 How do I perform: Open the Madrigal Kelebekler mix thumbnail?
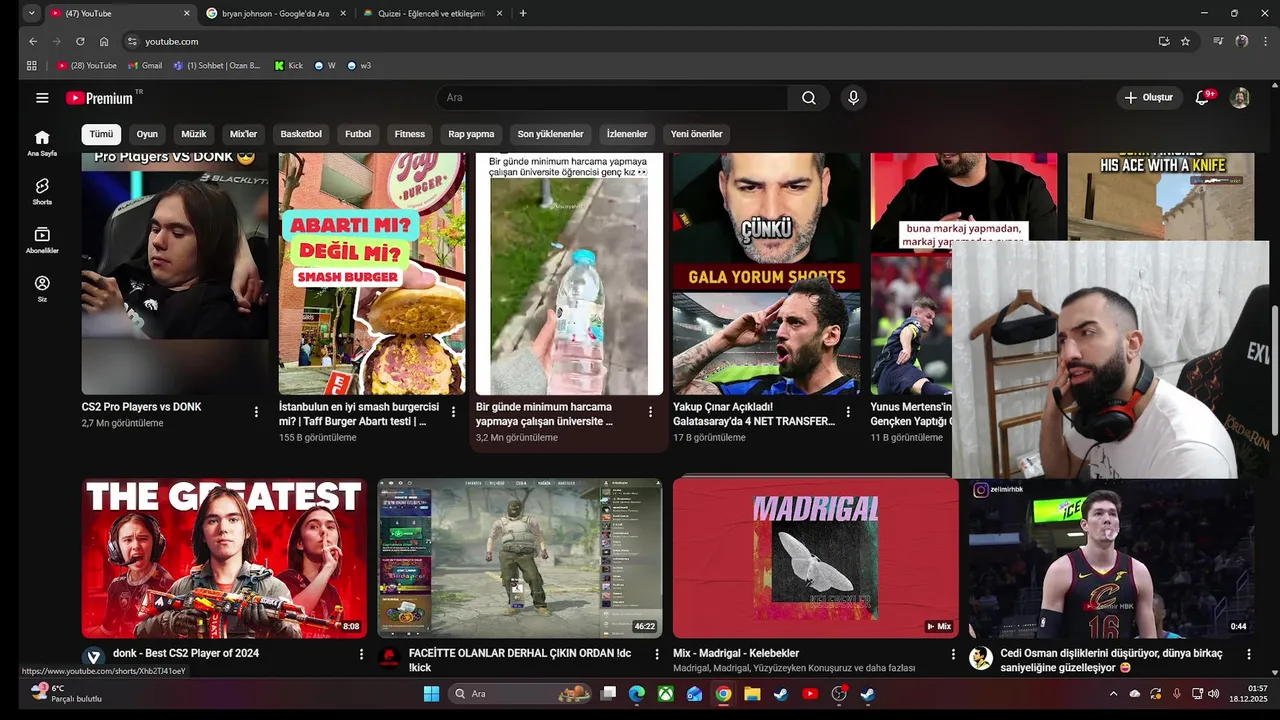tap(816, 558)
